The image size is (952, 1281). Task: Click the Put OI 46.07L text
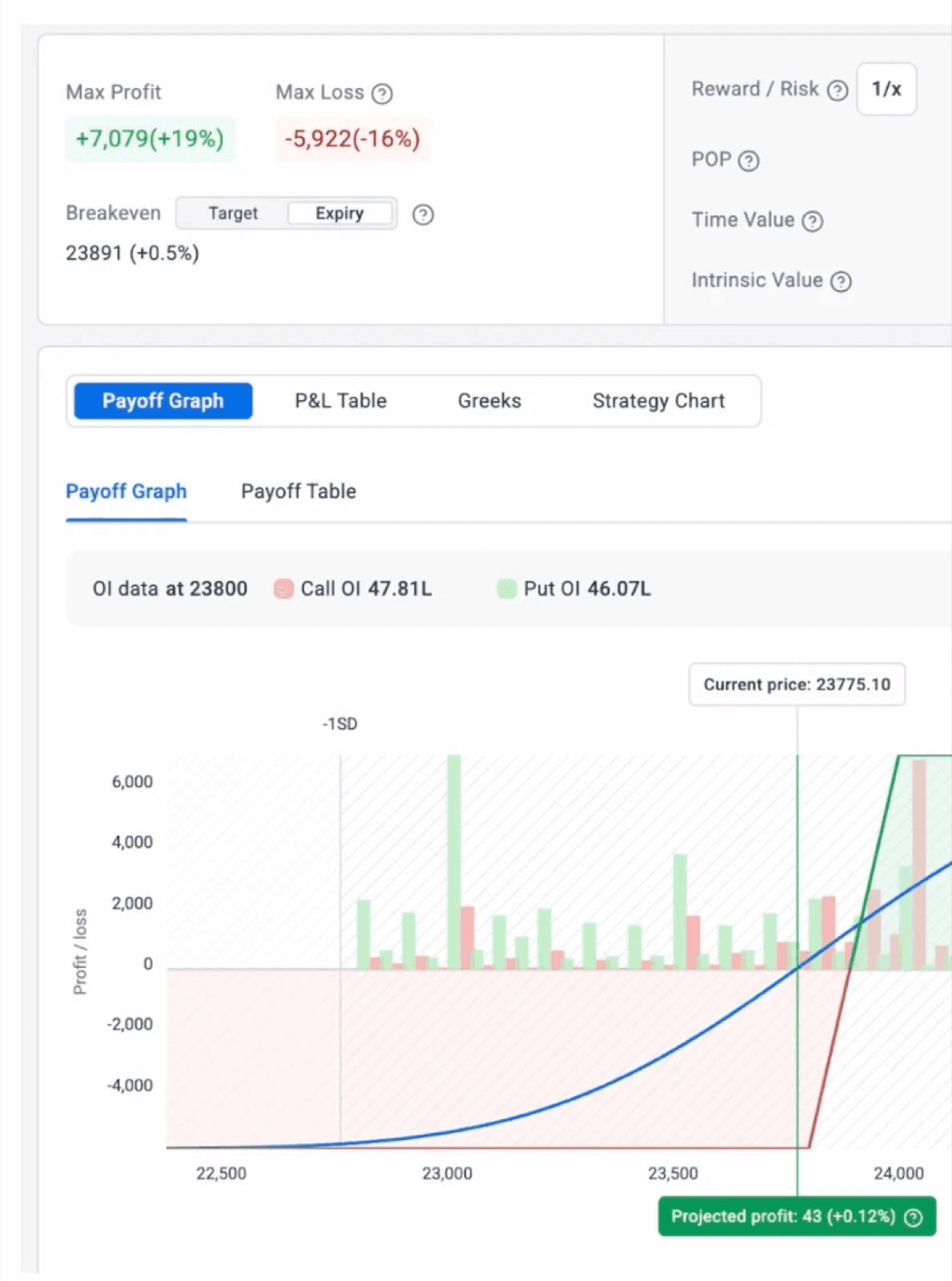click(x=587, y=589)
